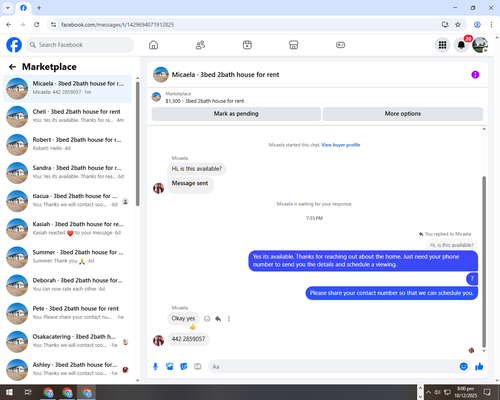This screenshot has width=500, height=400.
Task: Open notifications bell with 20 badge
Action: [461, 45]
